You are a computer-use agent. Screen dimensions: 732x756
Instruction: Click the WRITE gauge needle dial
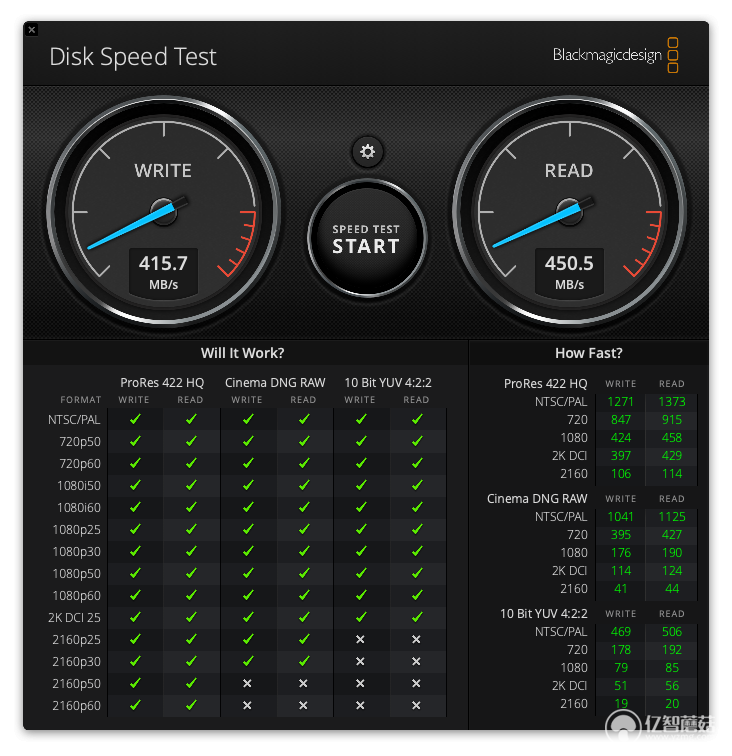tap(163, 211)
